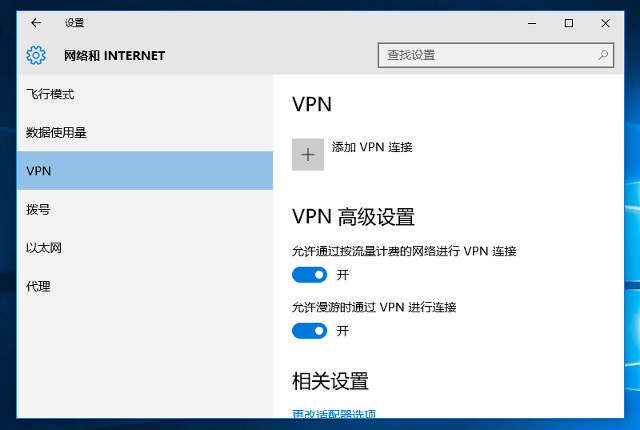Open the 更改适配器选项 link
The height and width of the screenshot is (430, 640).
click(334, 414)
